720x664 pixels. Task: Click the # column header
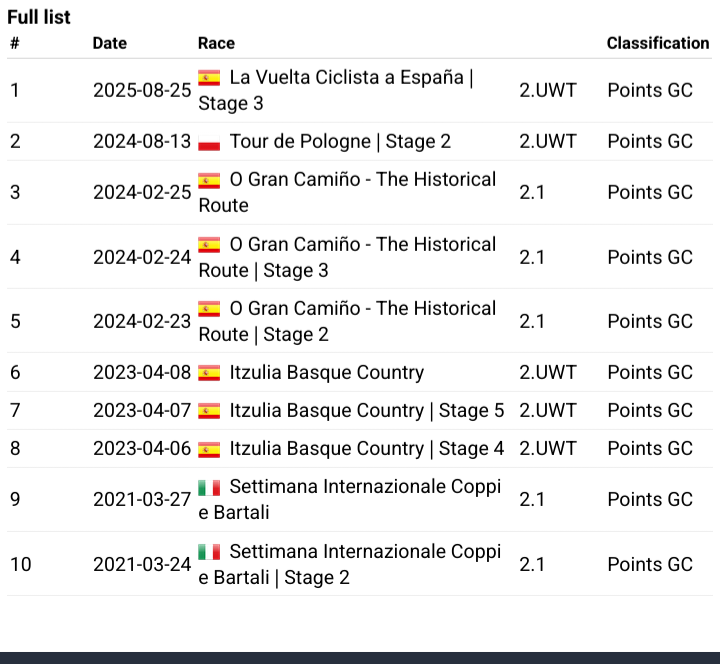15,43
